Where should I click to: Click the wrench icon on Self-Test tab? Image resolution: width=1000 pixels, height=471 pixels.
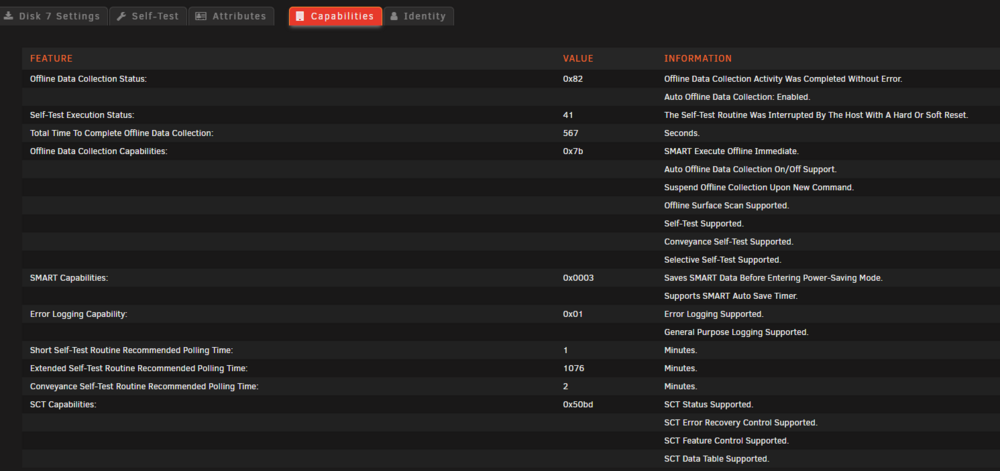tap(121, 17)
